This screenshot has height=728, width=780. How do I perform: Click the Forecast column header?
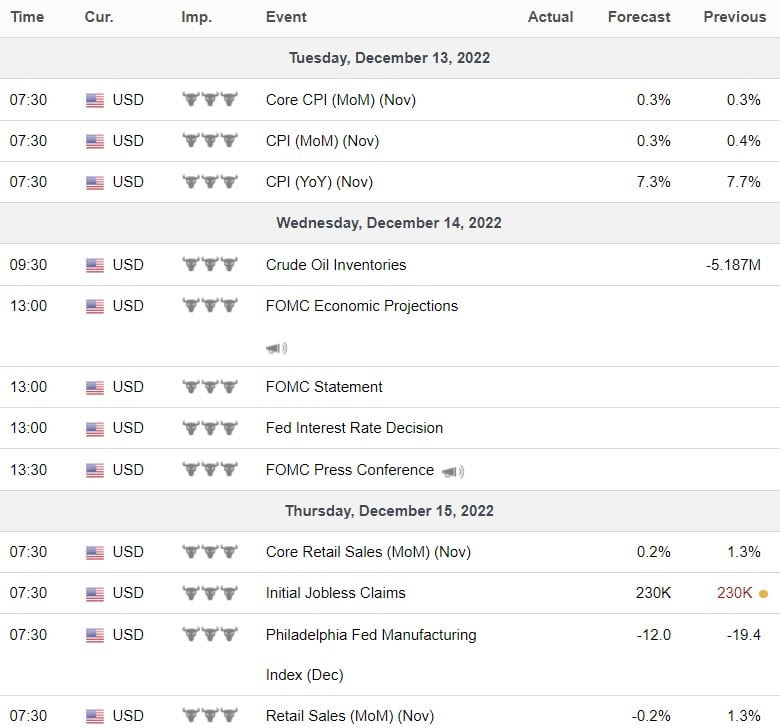coord(639,17)
